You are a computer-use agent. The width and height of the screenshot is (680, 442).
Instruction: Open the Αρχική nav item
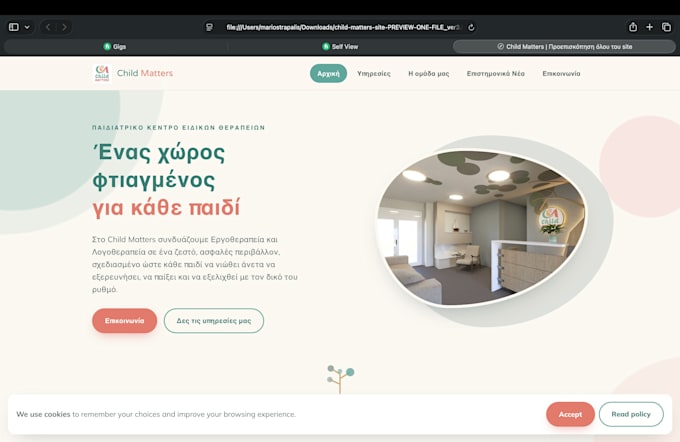click(328, 73)
